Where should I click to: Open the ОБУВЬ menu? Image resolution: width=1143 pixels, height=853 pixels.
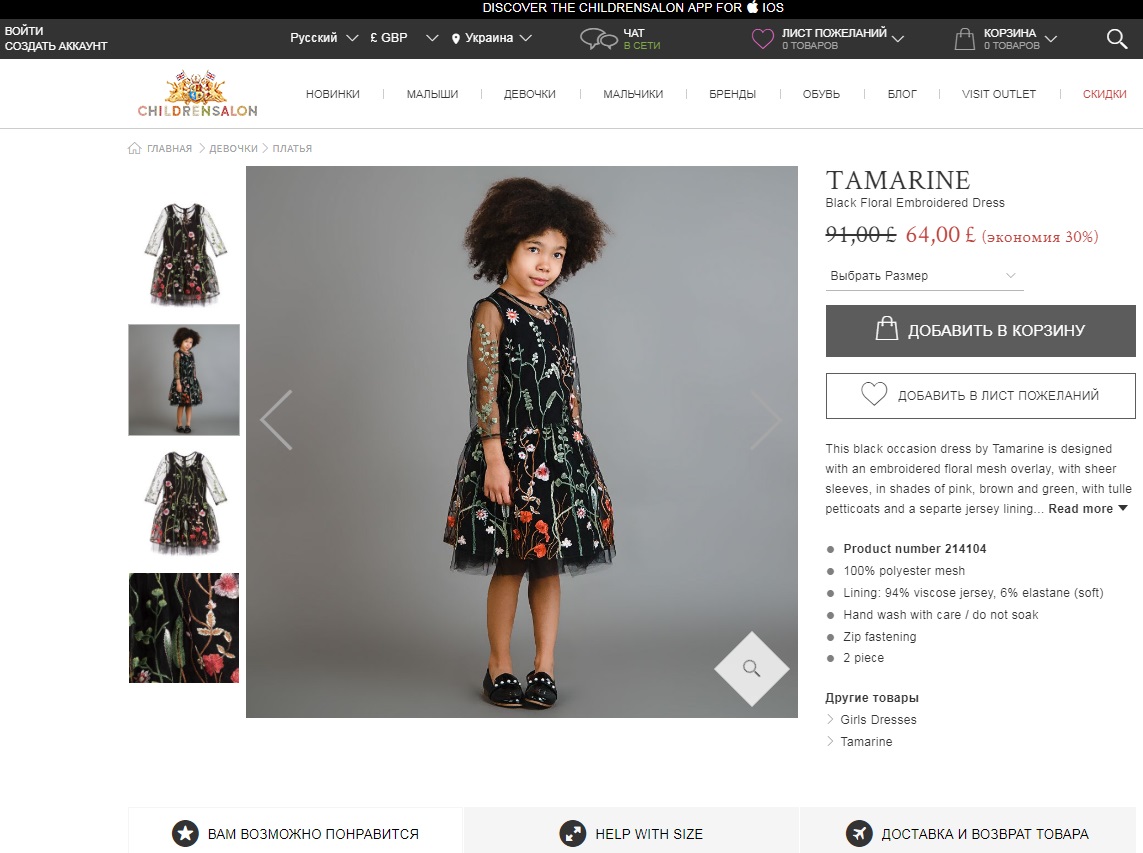point(821,94)
